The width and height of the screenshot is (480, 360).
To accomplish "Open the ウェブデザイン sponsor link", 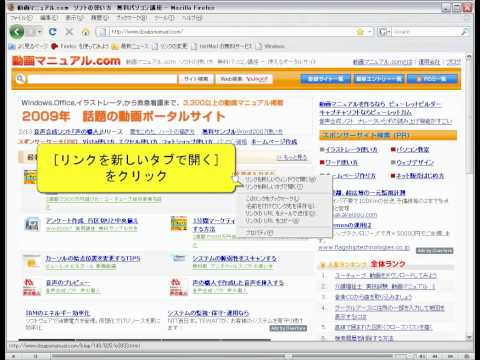I will (415, 163).
